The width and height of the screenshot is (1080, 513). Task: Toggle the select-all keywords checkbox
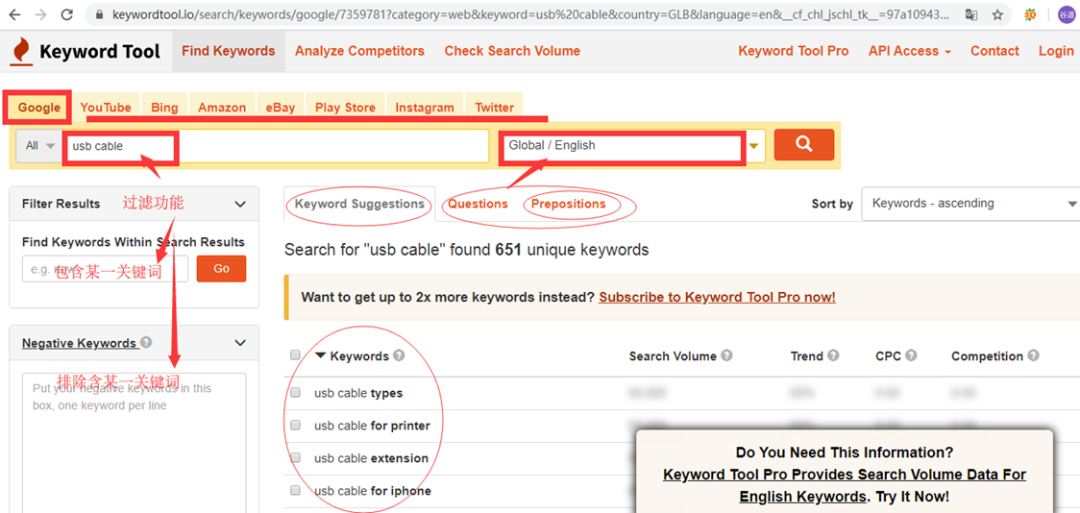[x=295, y=355]
